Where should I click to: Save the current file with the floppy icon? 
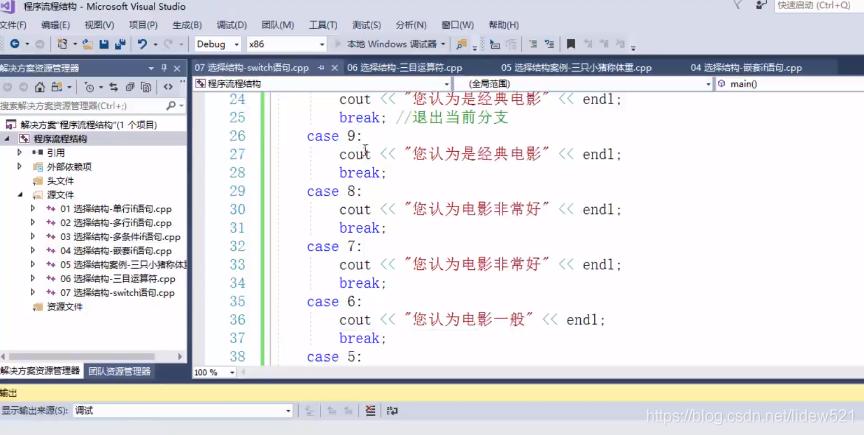(104, 44)
